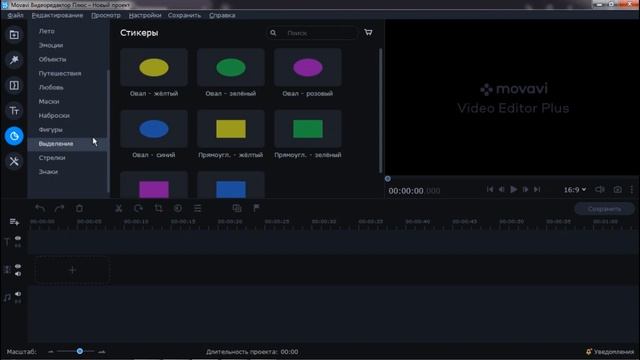
Task: Click the add media plus placeholder
Action: pyautogui.click(x=72, y=270)
